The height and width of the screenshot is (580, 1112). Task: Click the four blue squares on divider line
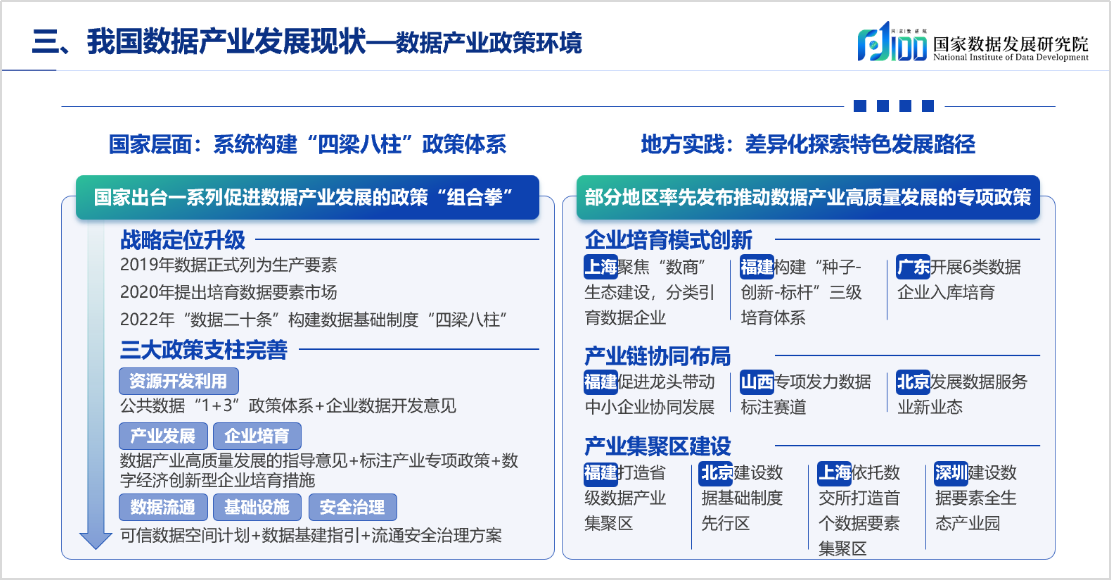click(884, 106)
